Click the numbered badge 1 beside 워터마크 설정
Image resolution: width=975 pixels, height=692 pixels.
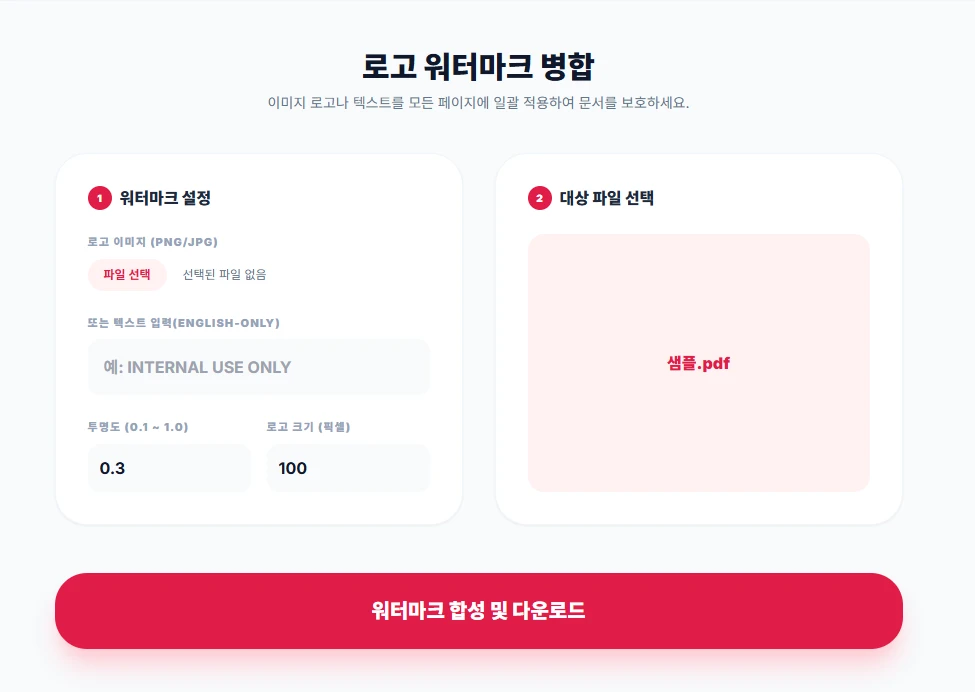coord(97,198)
